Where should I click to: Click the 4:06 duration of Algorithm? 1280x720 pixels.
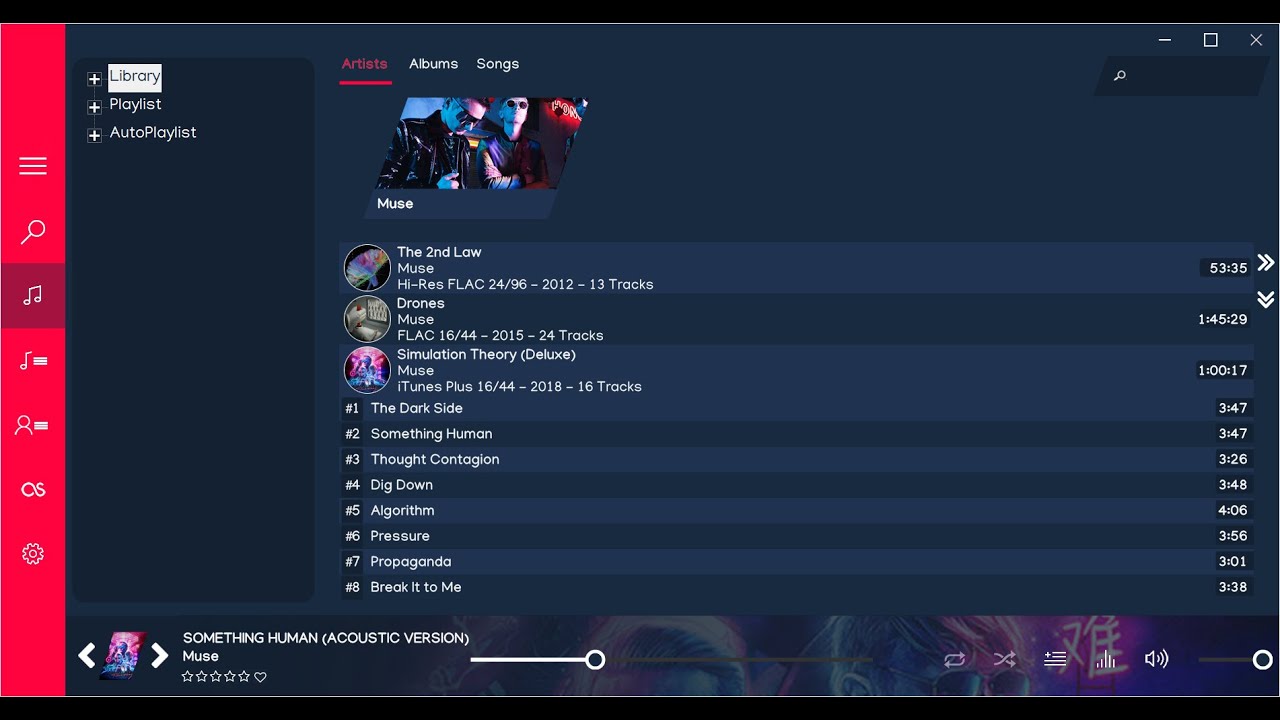tap(1232, 510)
